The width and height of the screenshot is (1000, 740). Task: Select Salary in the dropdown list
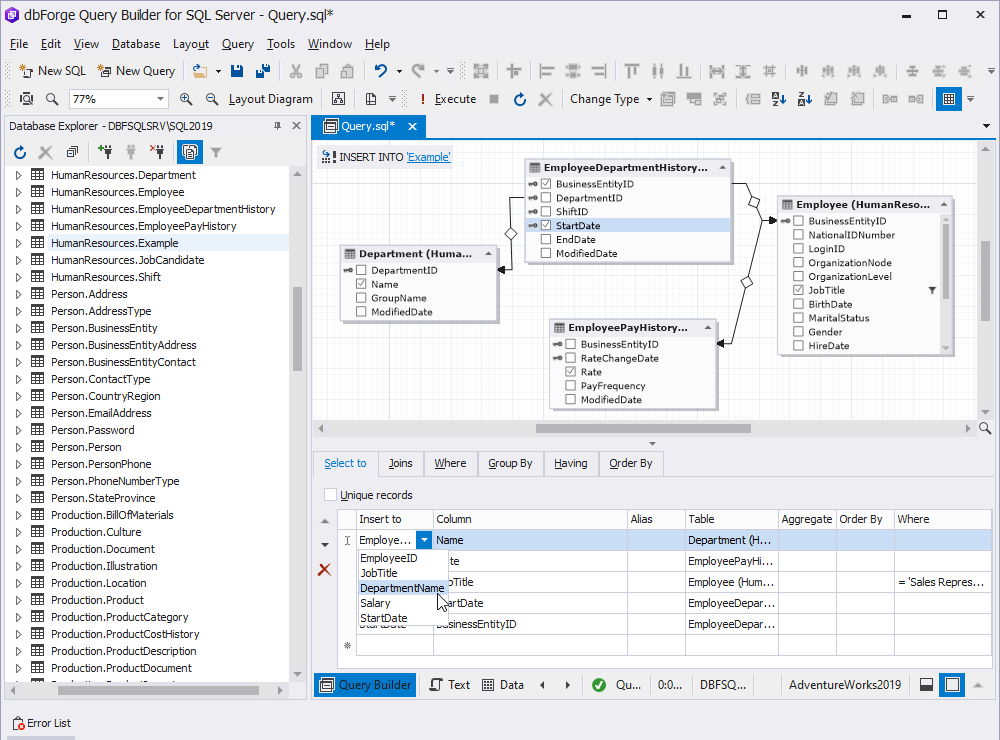click(x=375, y=603)
